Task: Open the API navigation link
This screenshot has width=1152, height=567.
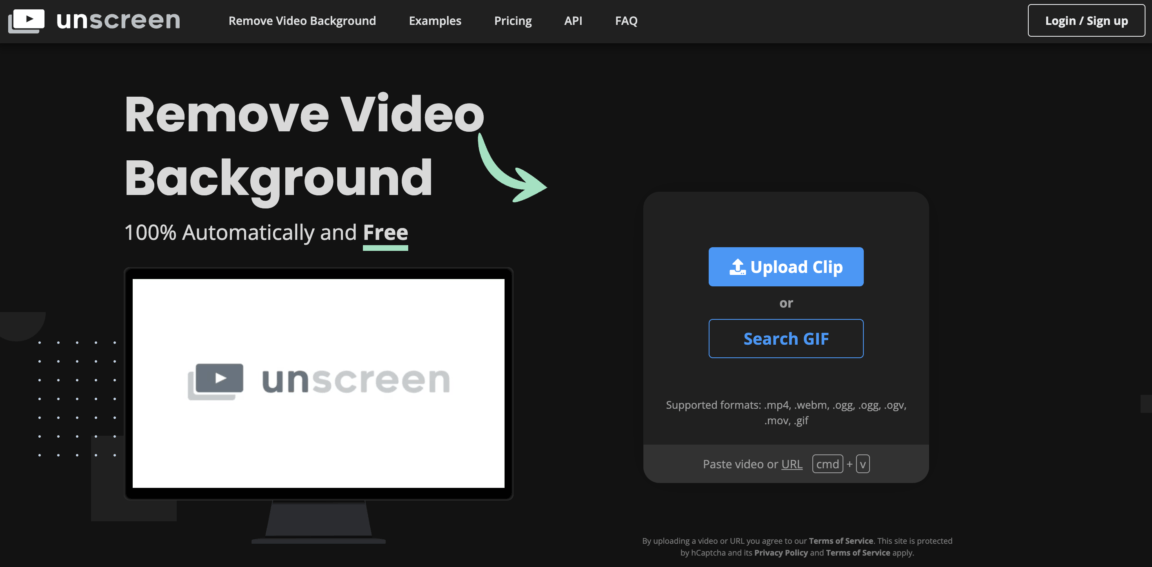Action: click(x=573, y=21)
